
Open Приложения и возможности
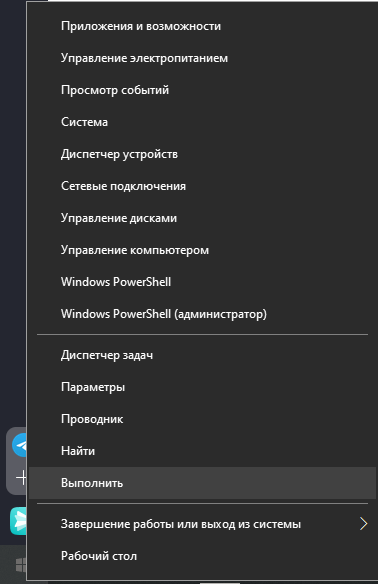point(141,26)
